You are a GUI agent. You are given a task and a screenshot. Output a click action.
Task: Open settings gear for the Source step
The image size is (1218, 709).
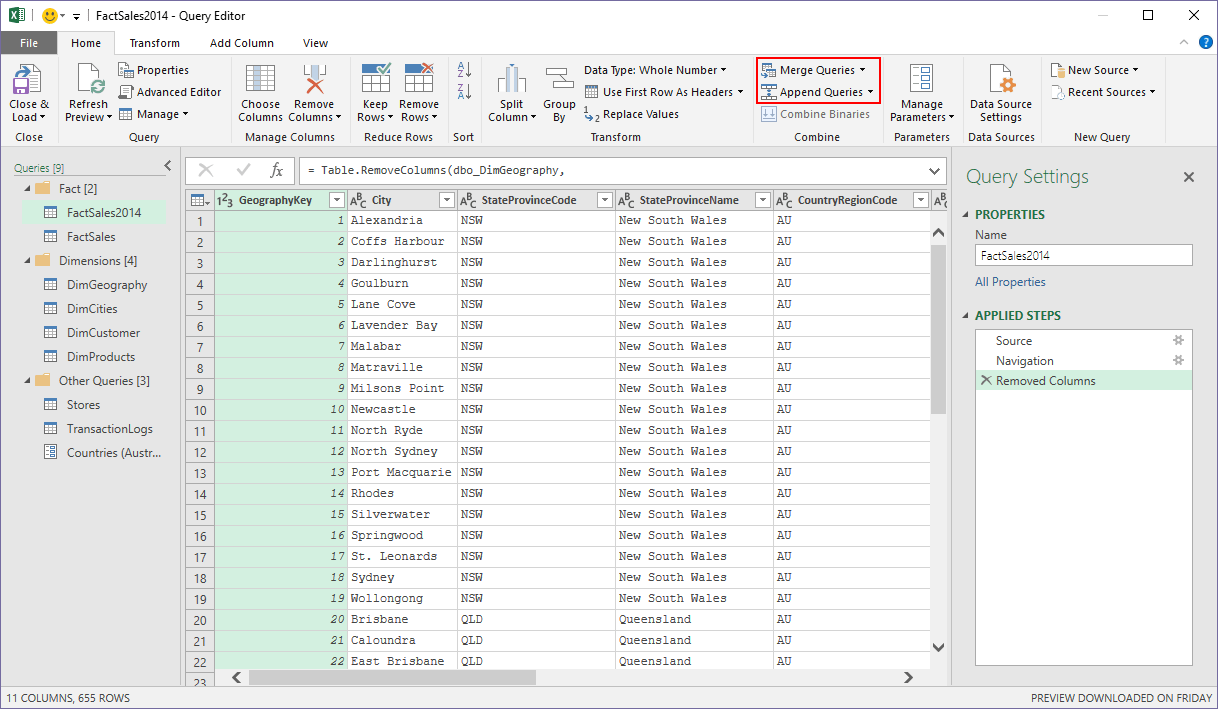coord(1178,341)
